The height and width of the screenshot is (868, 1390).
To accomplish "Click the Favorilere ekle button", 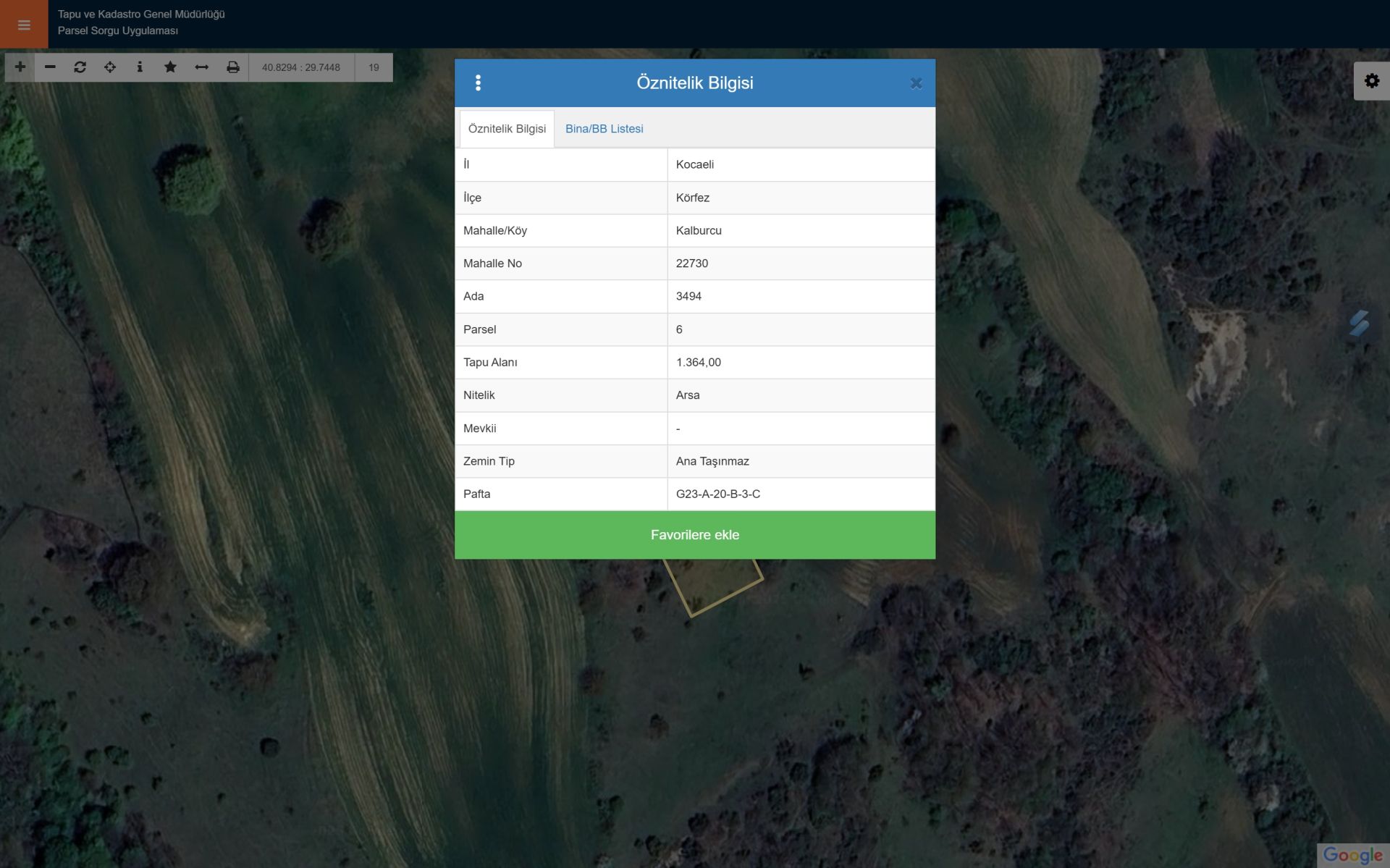I will (694, 535).
